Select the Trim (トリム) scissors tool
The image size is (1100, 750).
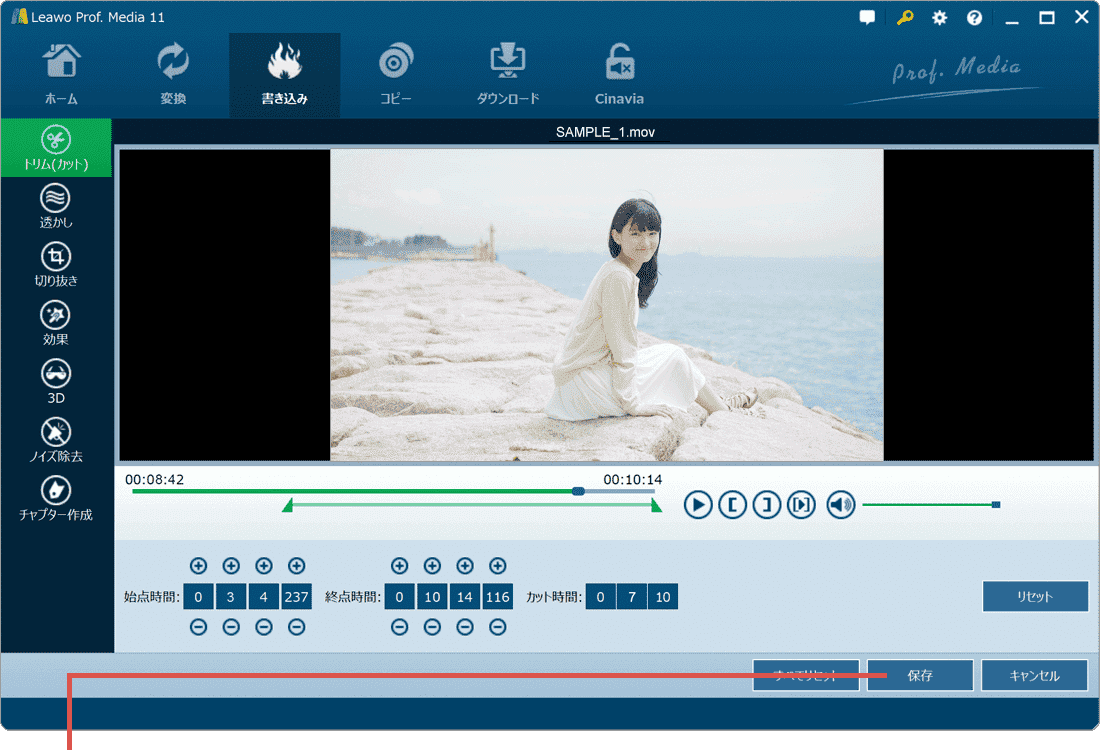tap(56, 147)
